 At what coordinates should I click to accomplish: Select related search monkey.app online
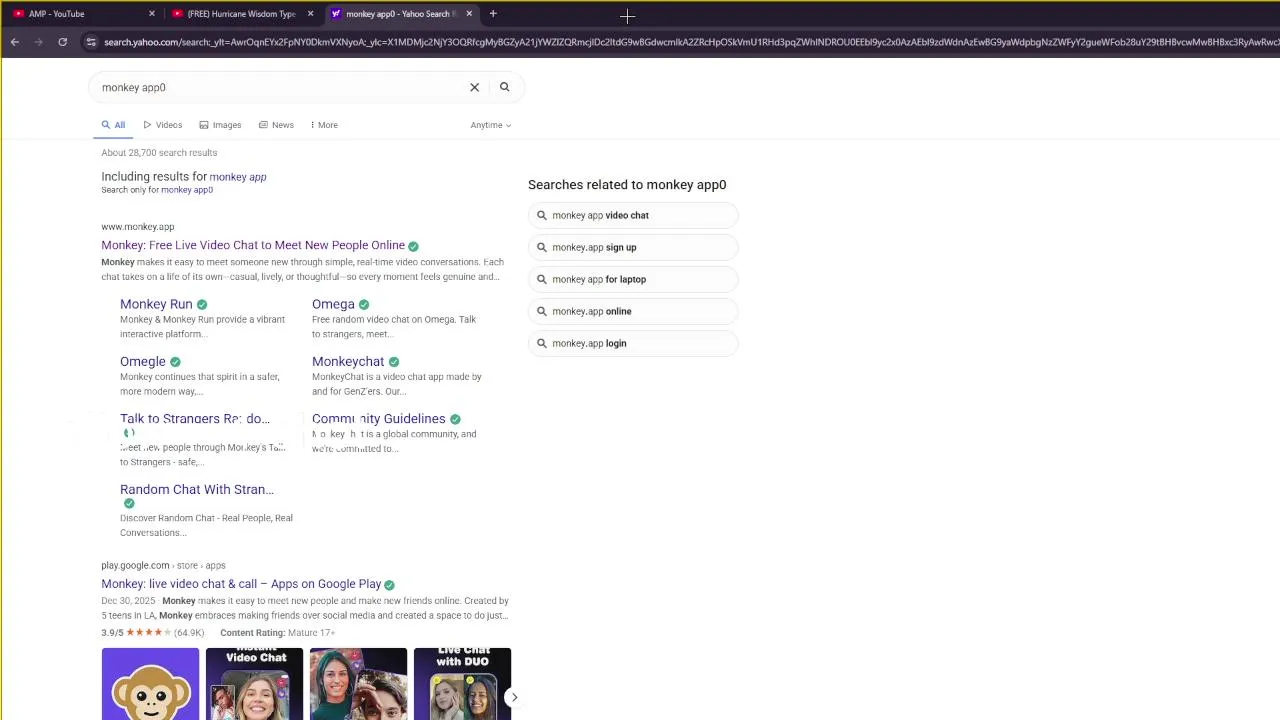tap(633, 311)
